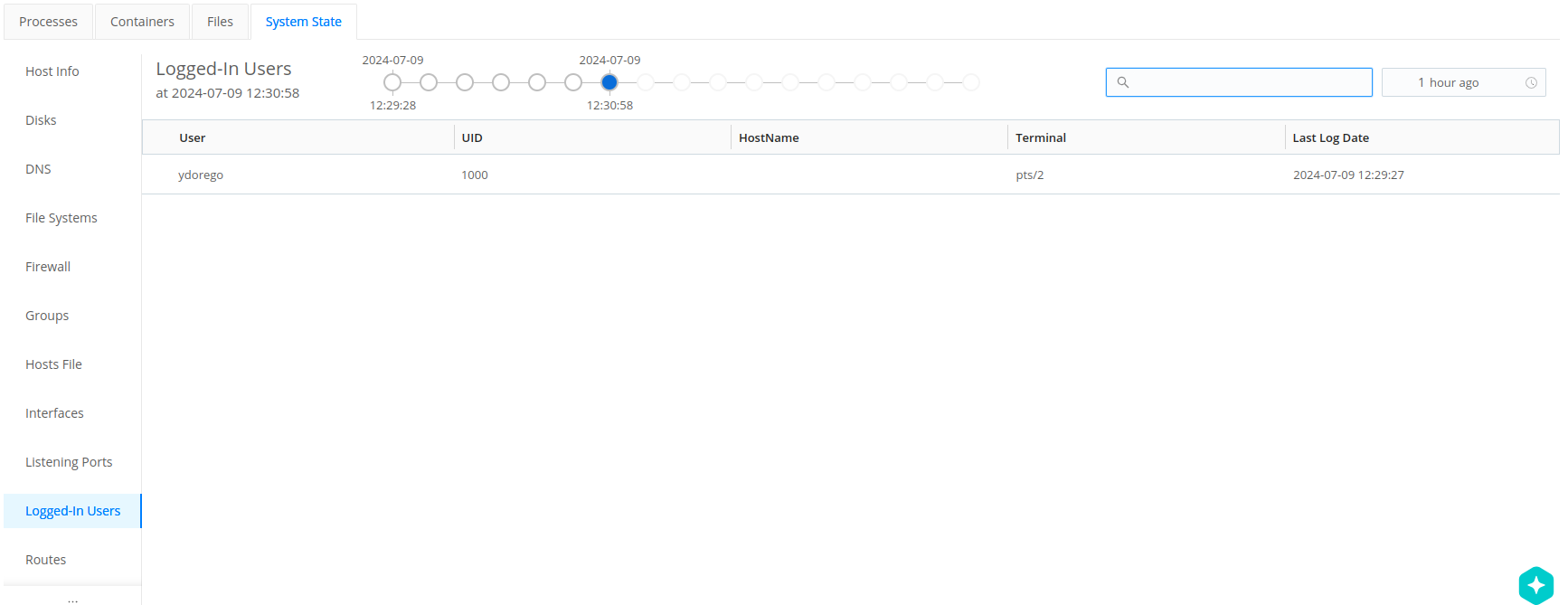Viewport: 1568px width, 605px height.
Task: Click the search magnifier icon
Action: pos(1122,82)
